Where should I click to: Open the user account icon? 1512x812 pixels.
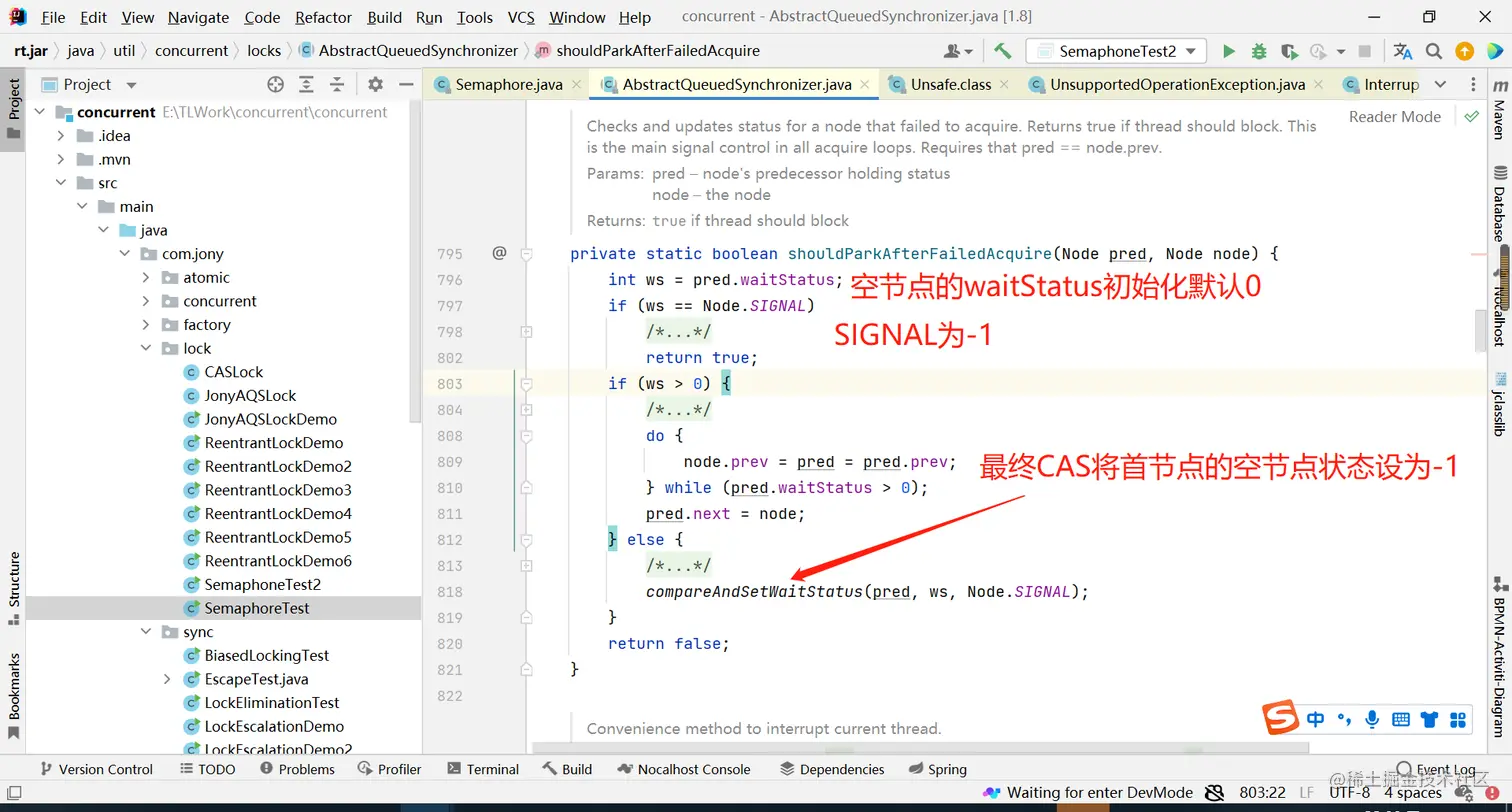point(953,51)
